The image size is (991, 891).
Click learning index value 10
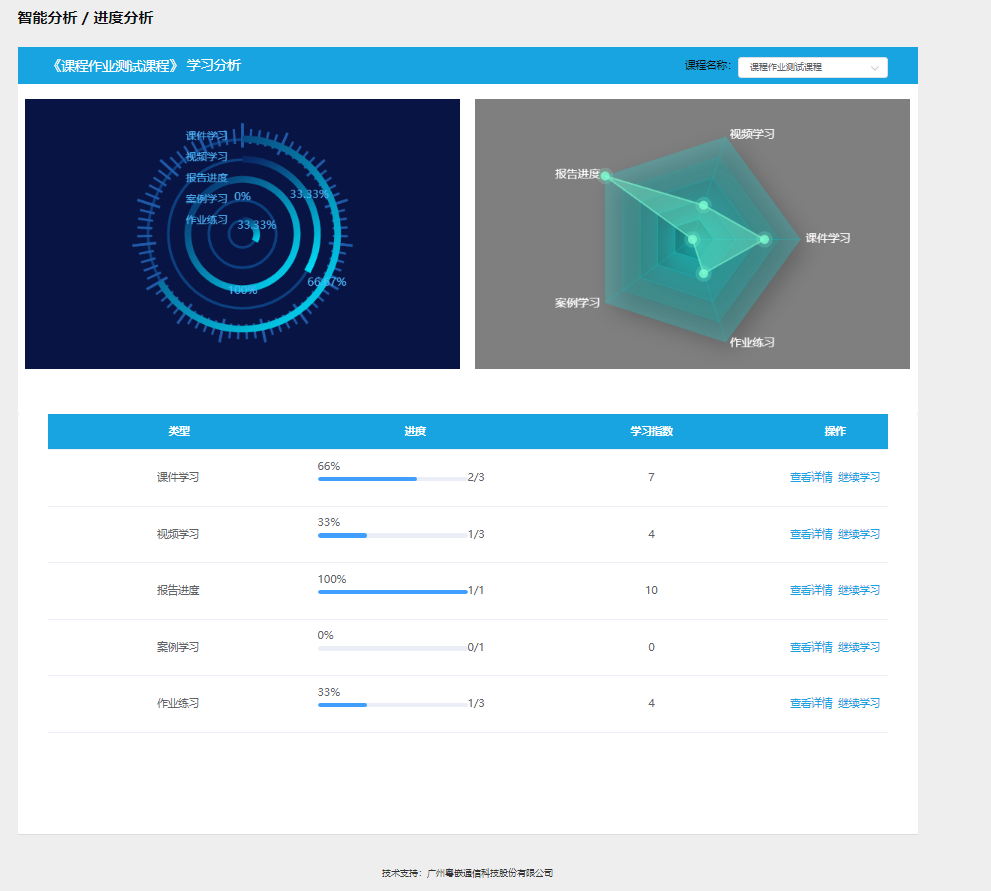tap(651, 590)
